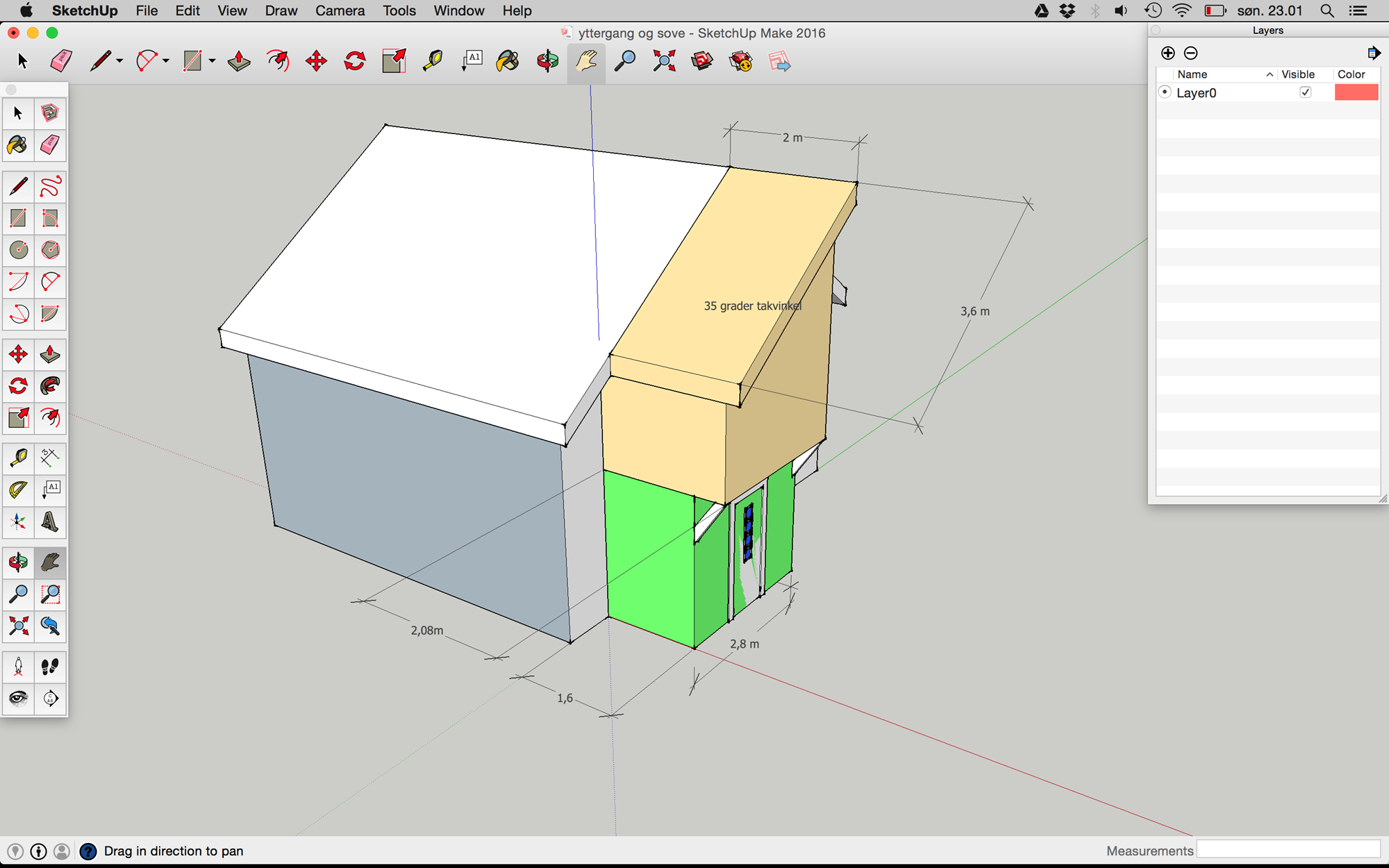Open the Camera menu

[340, 10]
